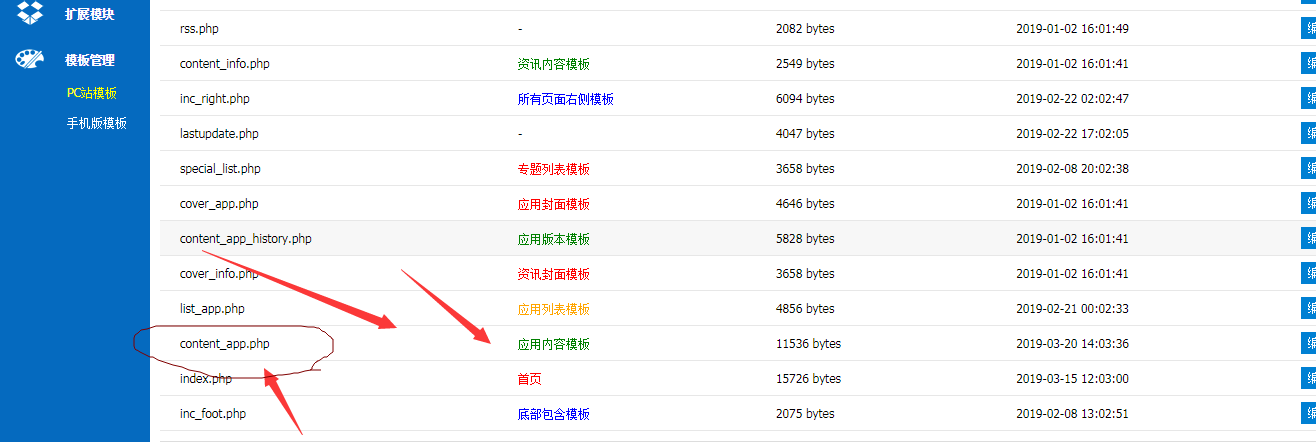Select the index.php file name
1316x442 pixels.
205,379
